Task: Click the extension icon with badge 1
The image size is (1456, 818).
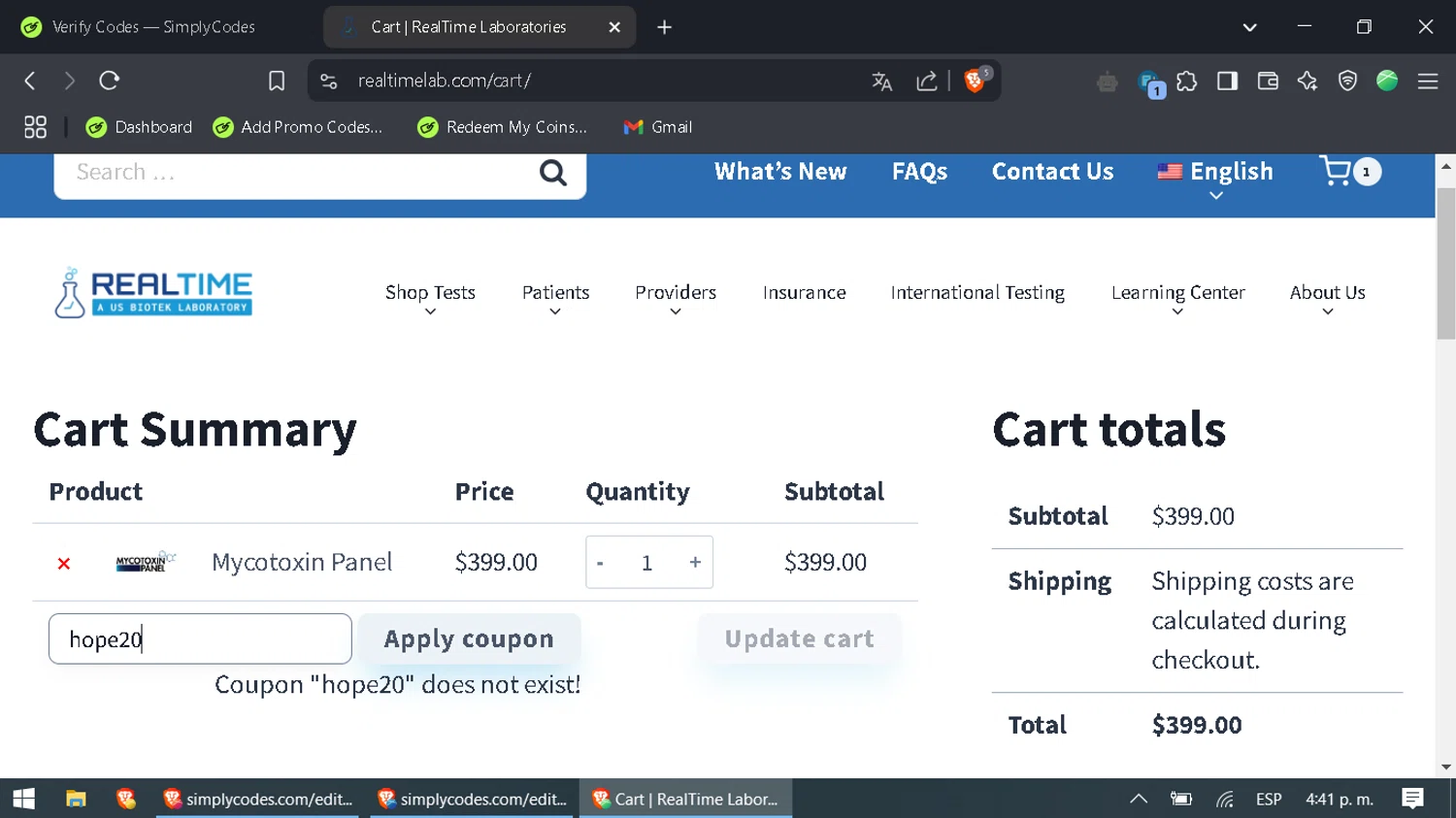Action: coord(1149,83)
